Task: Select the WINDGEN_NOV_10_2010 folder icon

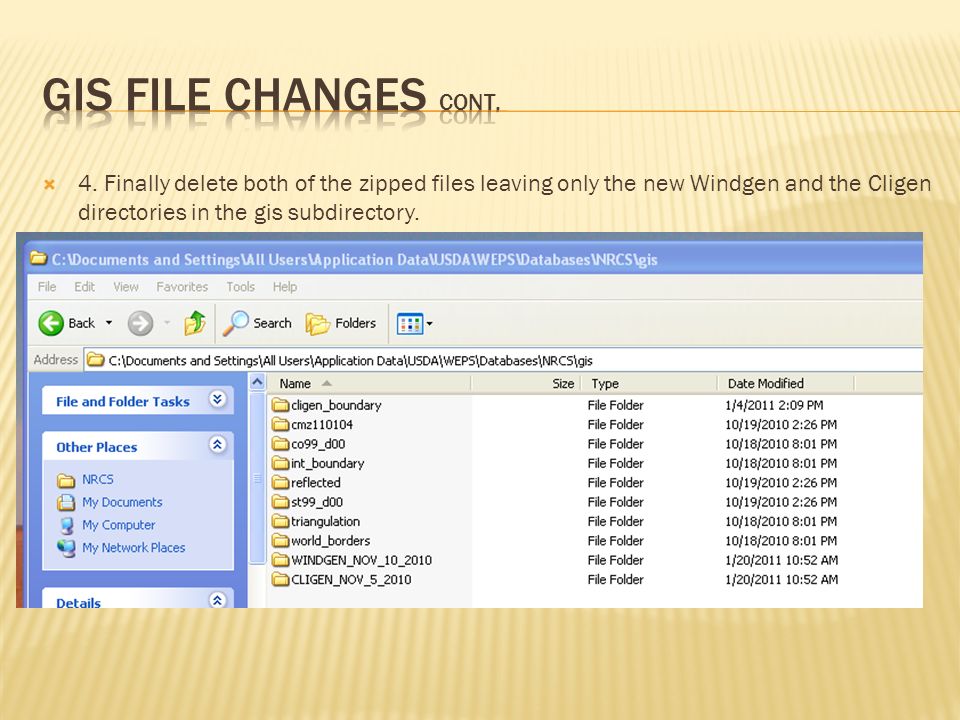Action: coord(280,560)
